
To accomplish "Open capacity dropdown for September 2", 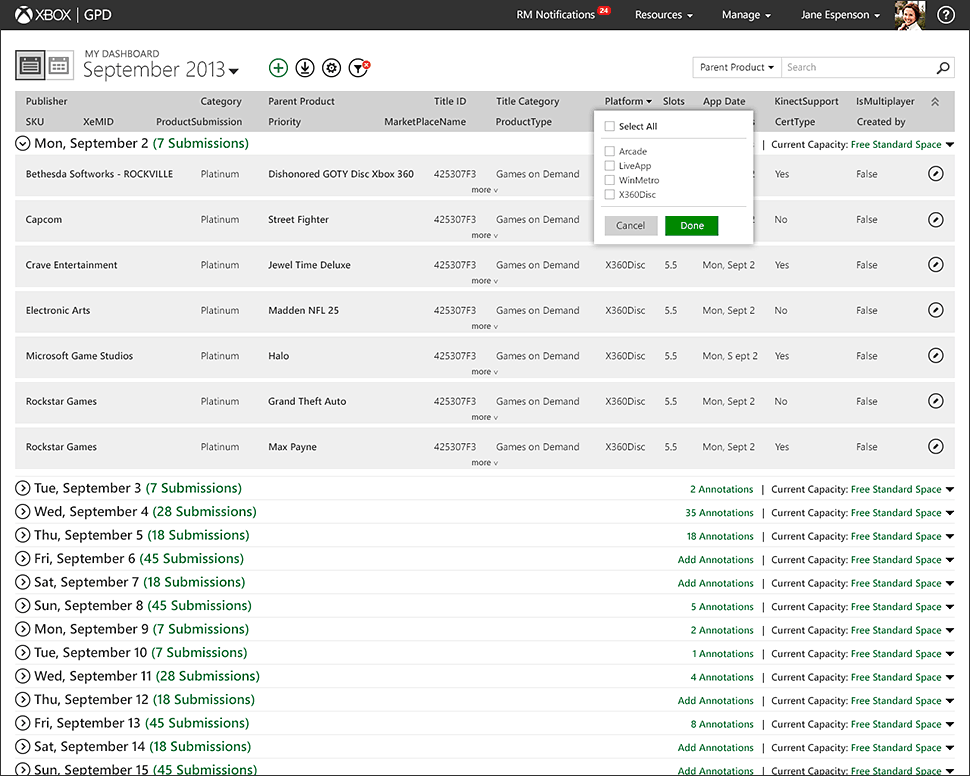I will click(x=902, y=145).
